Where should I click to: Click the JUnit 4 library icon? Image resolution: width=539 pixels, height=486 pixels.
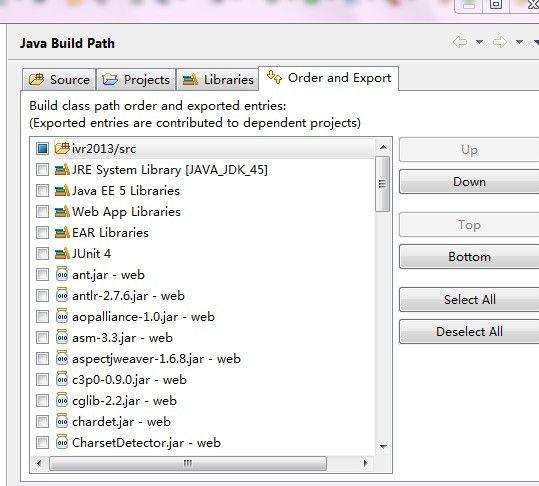pyautogui.click(x=62, y=254)
